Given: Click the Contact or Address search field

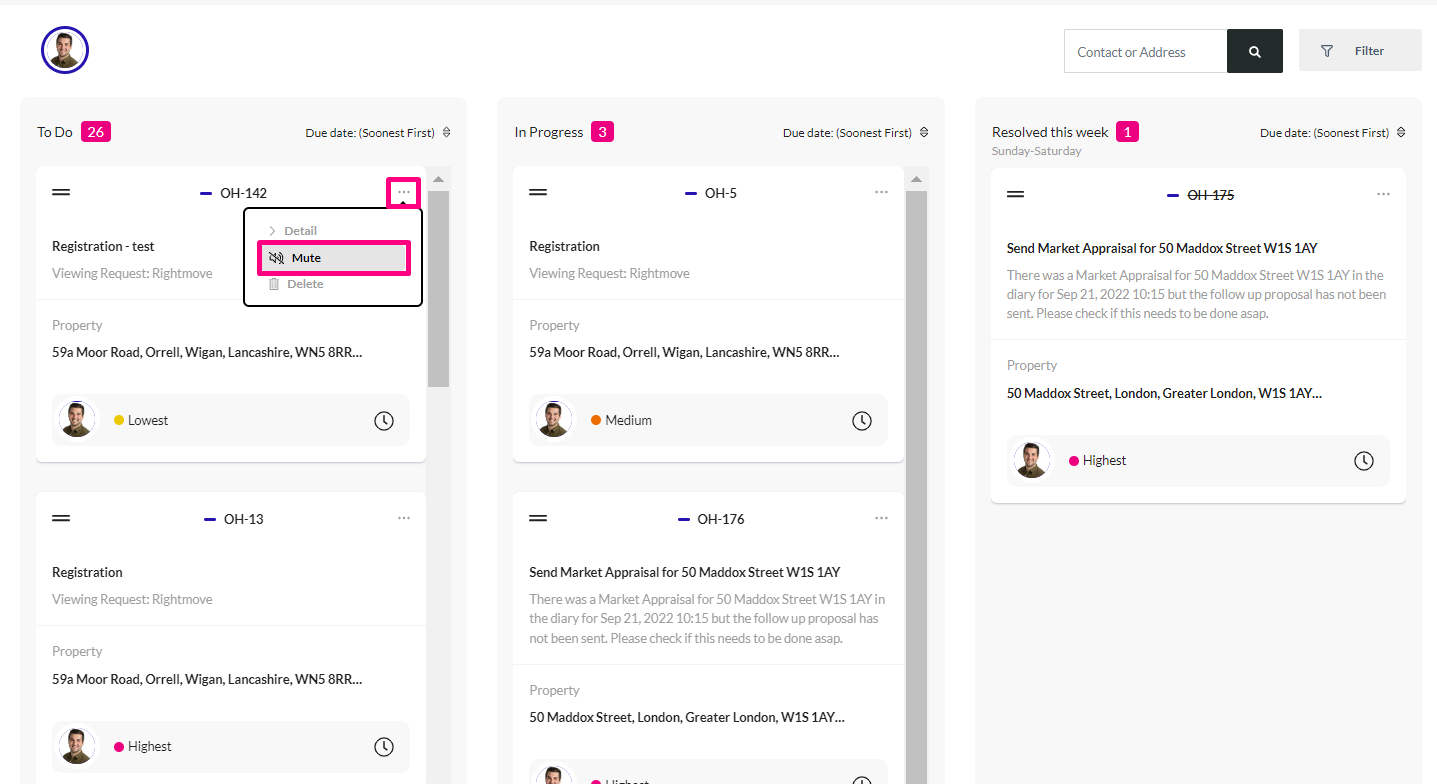Looking at the screenshot, I should click(x=1146, y=51).
